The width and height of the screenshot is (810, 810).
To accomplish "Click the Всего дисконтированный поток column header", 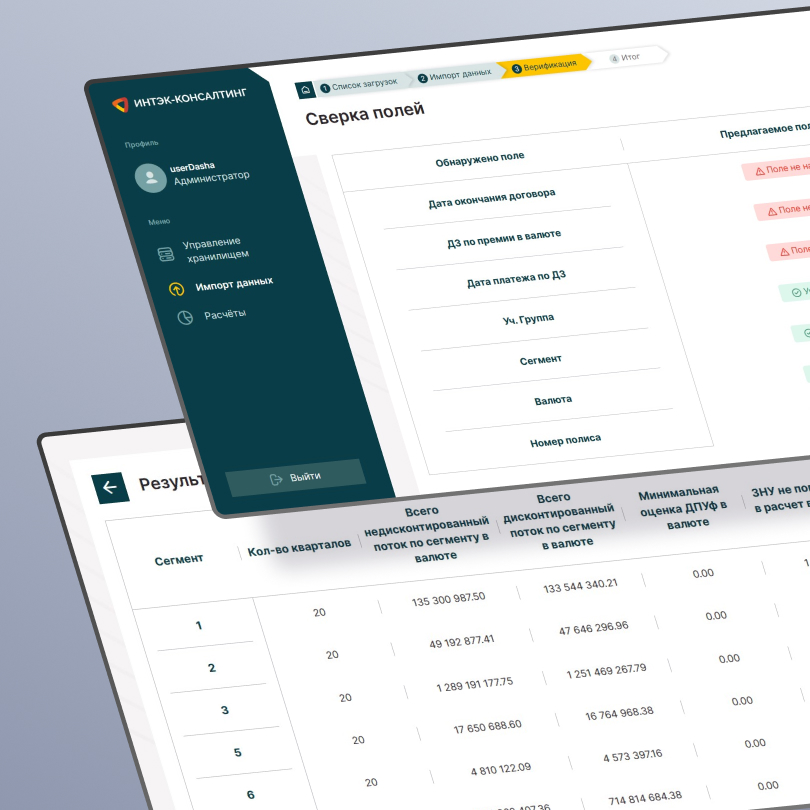I will [560, 520].
